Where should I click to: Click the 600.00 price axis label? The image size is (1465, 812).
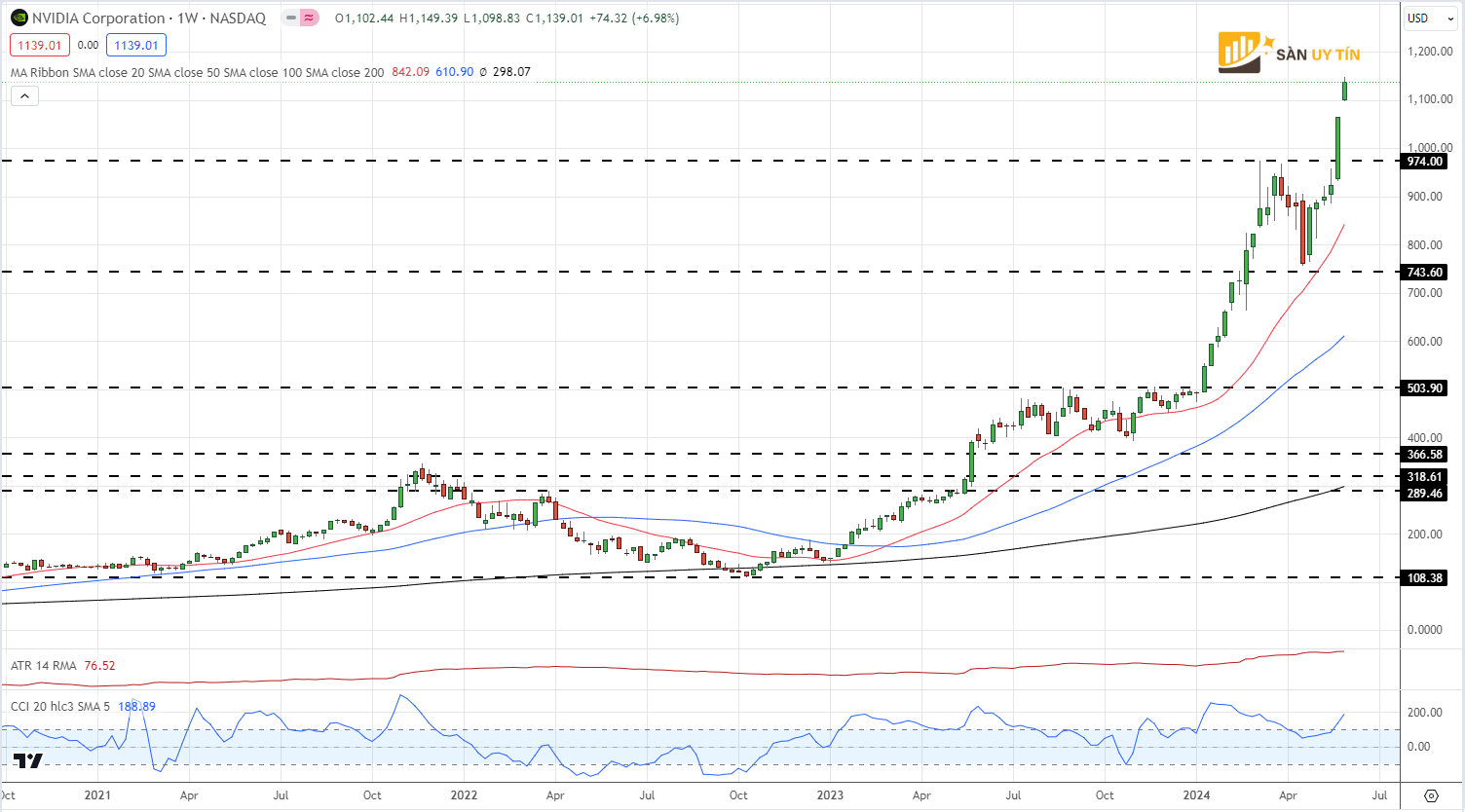(x=1425, y=342)
